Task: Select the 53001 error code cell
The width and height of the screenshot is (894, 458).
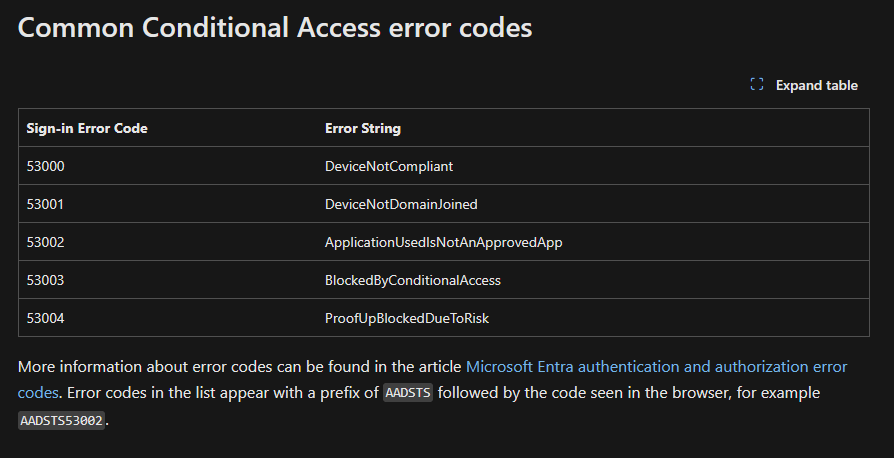Action: pyautogui.click(x=46, y=204)
